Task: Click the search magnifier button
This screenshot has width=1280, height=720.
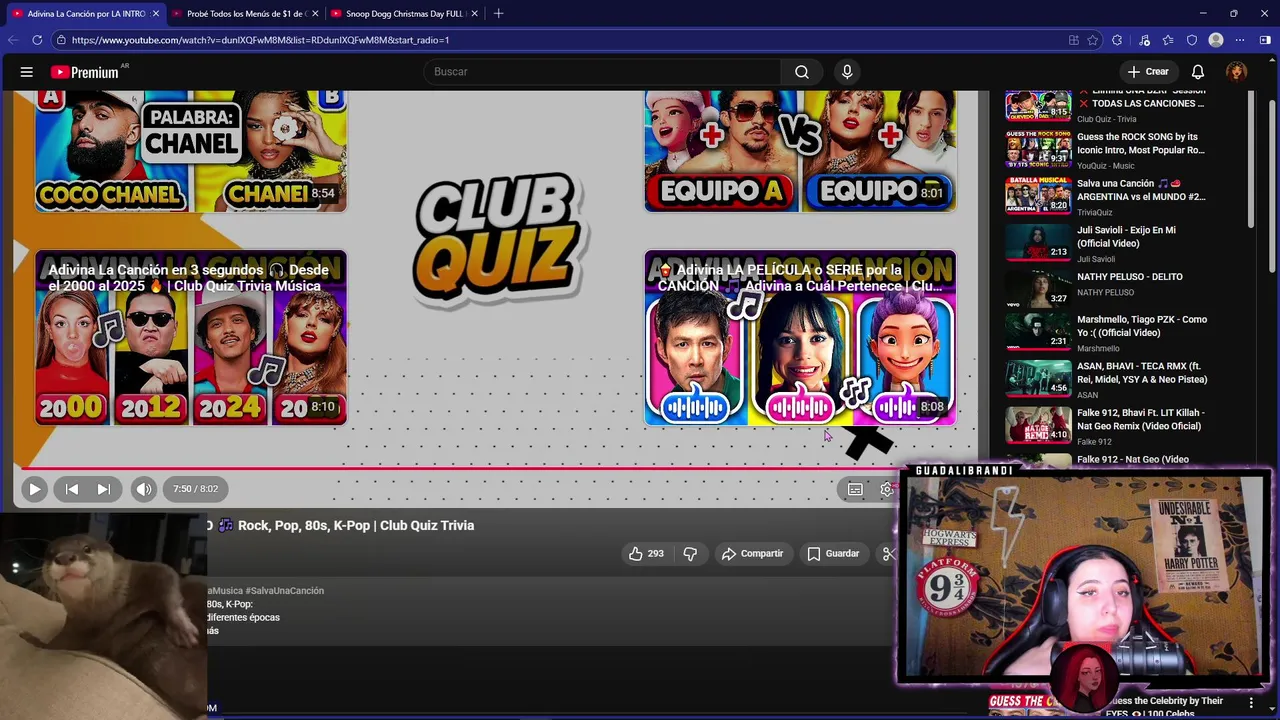Action: click(x=802, y=72)
